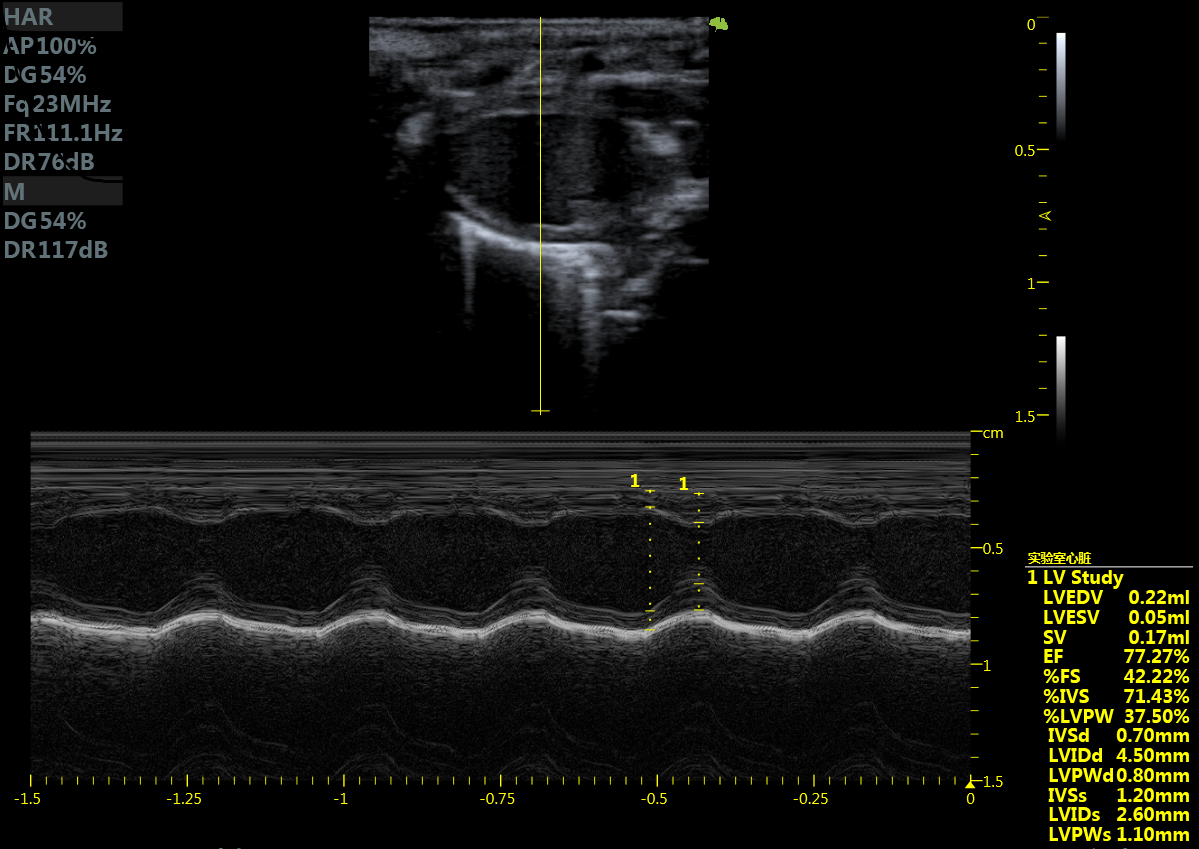Click the FR111.1Hz frame rate parameter
This screenshot has height=849, width=1199.
63,133
